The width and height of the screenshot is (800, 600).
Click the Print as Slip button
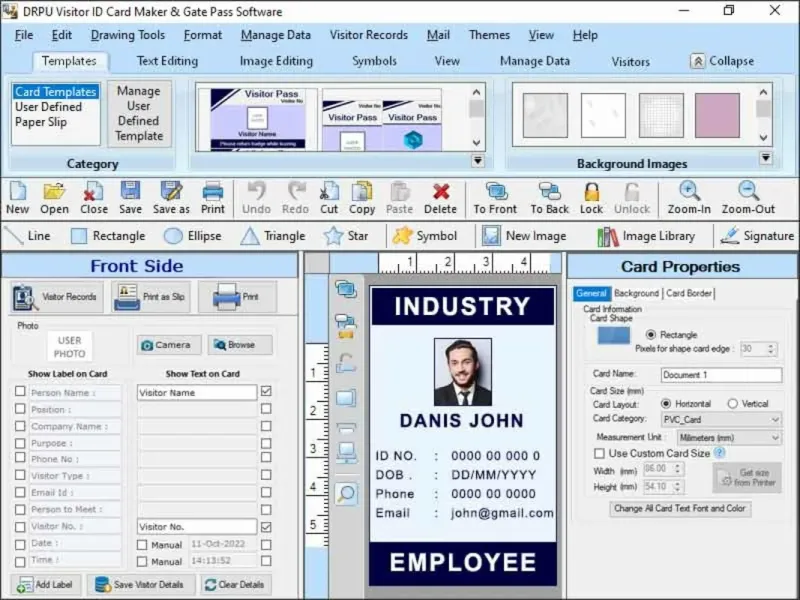point(151,296)
